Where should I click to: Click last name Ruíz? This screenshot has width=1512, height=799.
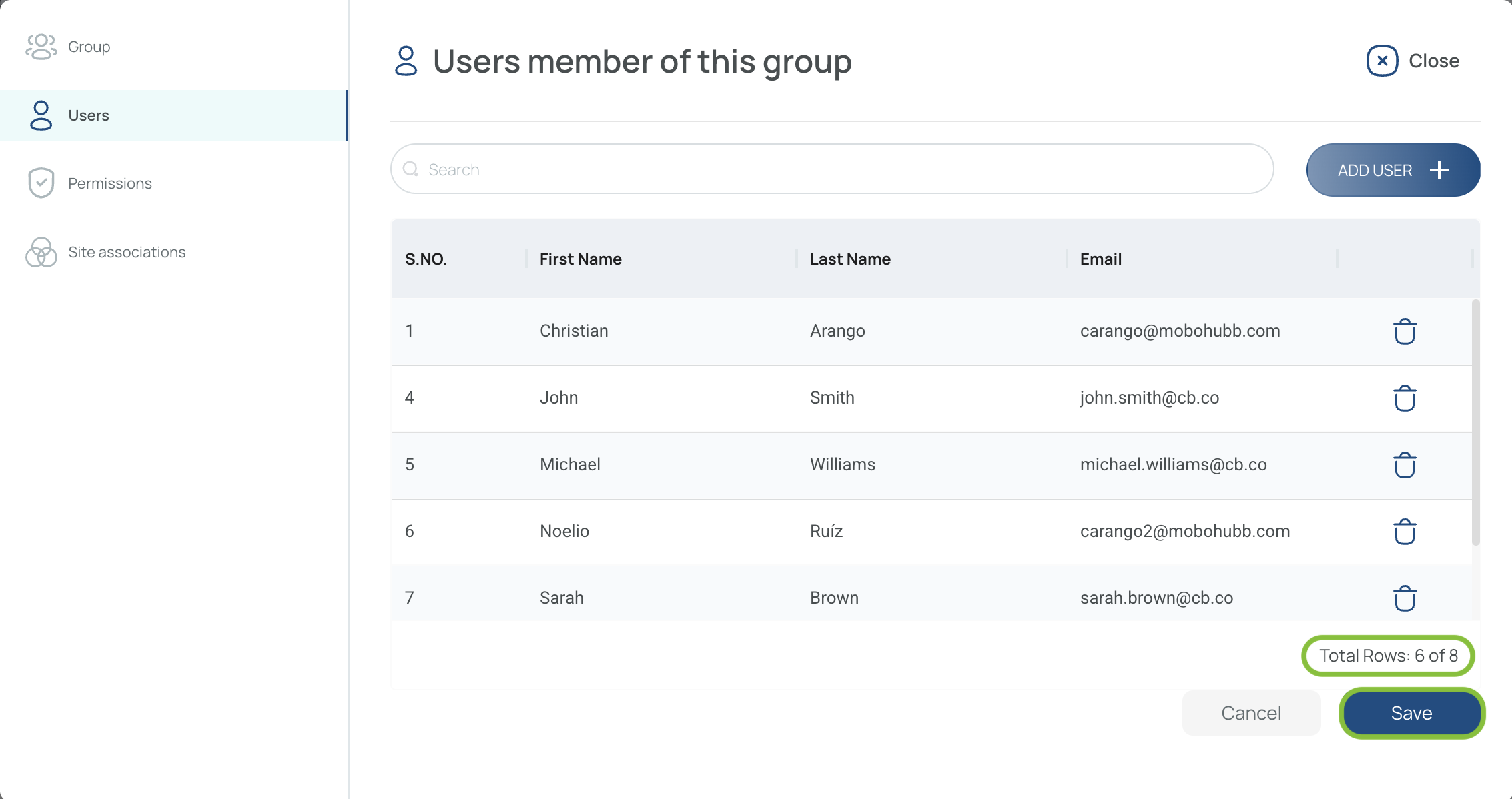click(x=826, y=531)
